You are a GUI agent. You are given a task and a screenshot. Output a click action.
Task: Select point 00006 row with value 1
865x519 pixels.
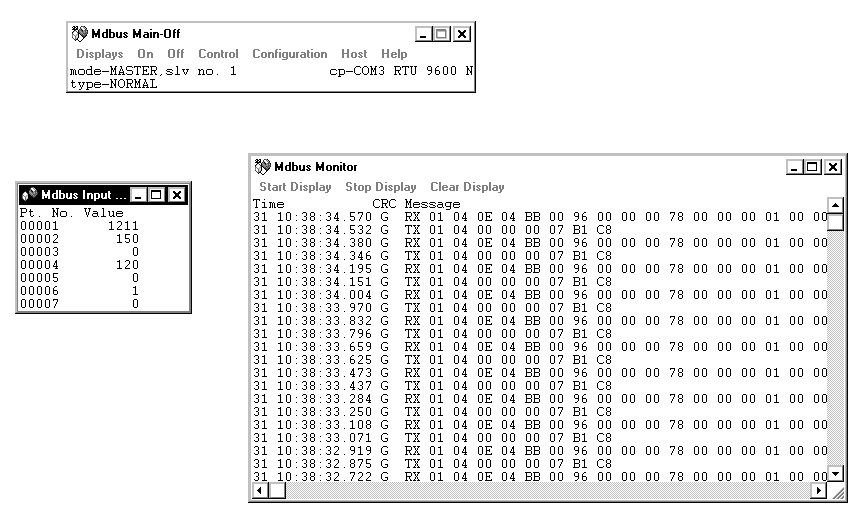click(x=79, y=291)
